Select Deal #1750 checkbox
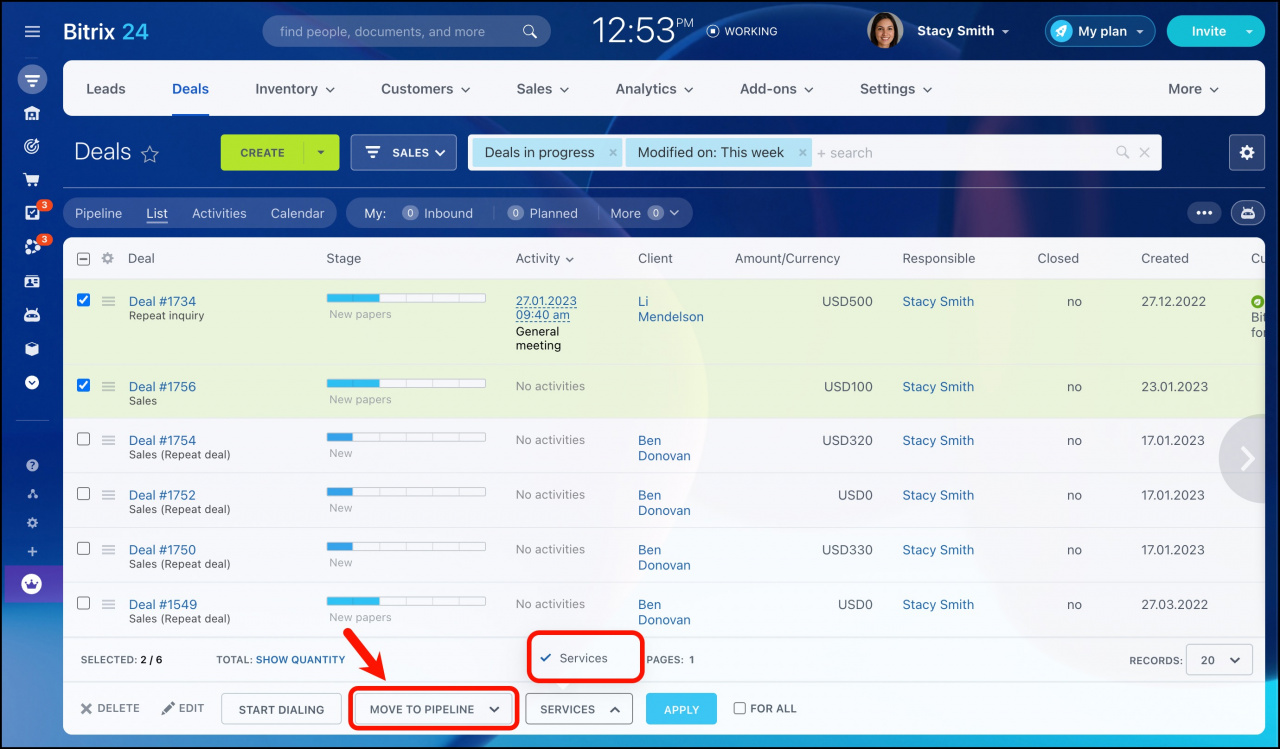 click(x=83, y=548)
